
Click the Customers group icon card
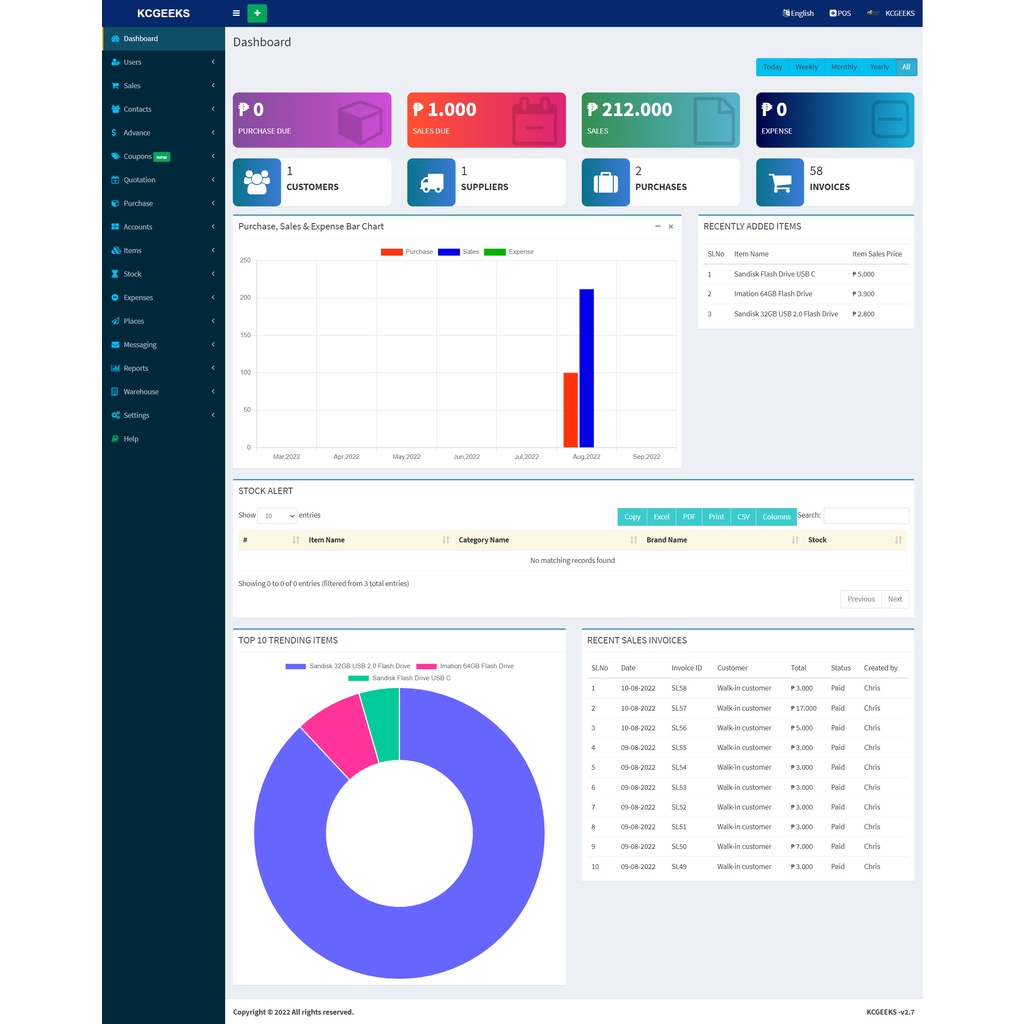257,181
